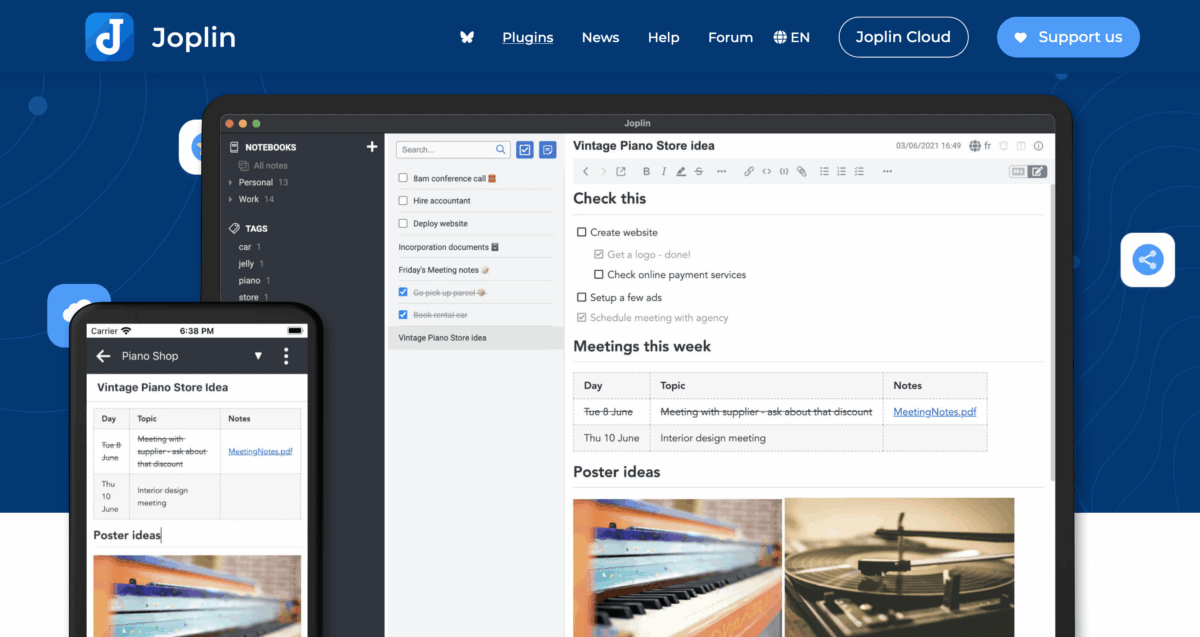Tick the Setup a few ads checkbox
This screenshot has height=637, width=1200.
tap(582, 298)
